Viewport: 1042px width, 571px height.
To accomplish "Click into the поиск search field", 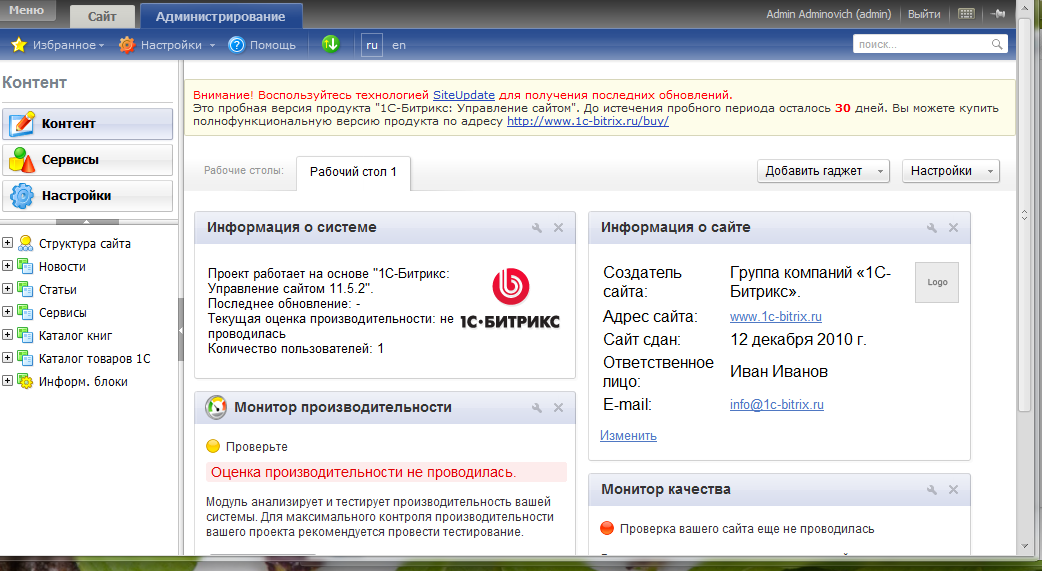I will tap(920, 45).
